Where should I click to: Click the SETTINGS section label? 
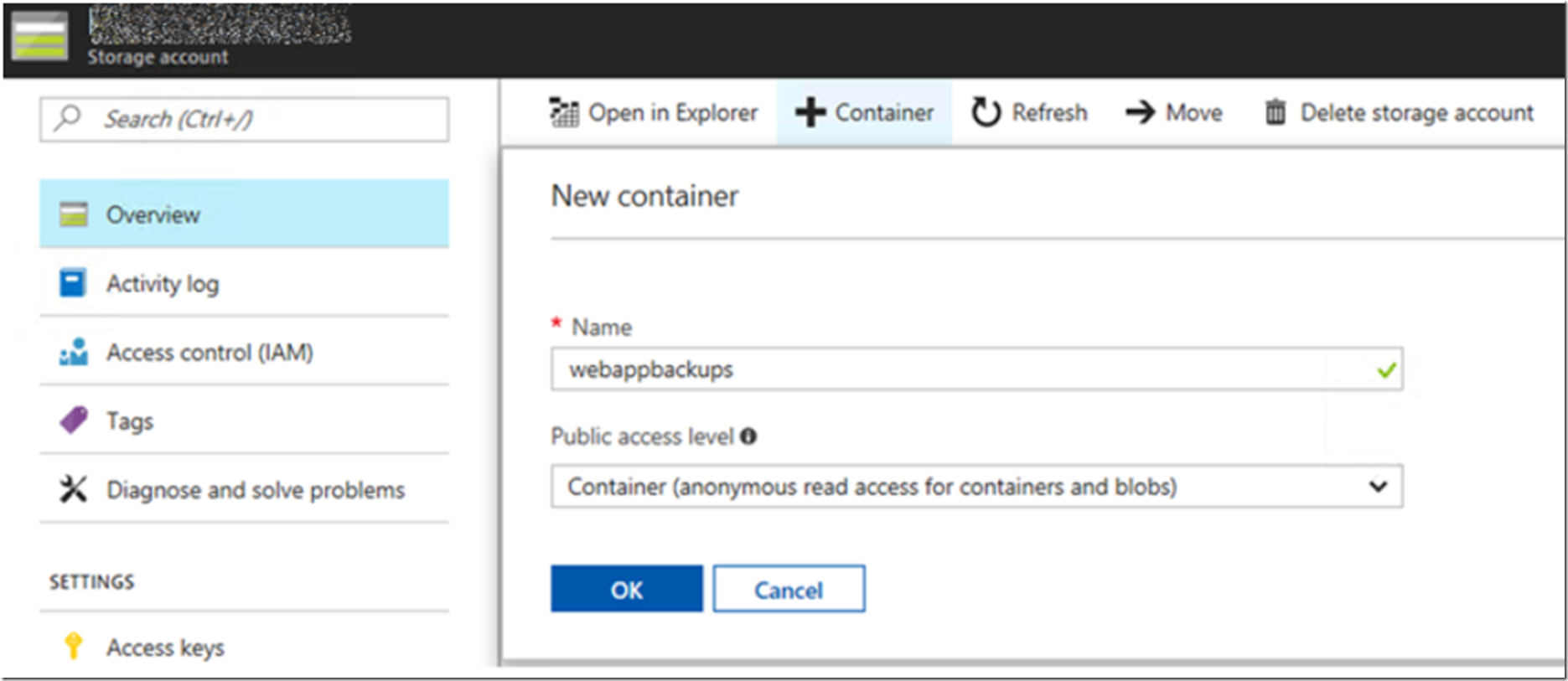tap(91, 581)
